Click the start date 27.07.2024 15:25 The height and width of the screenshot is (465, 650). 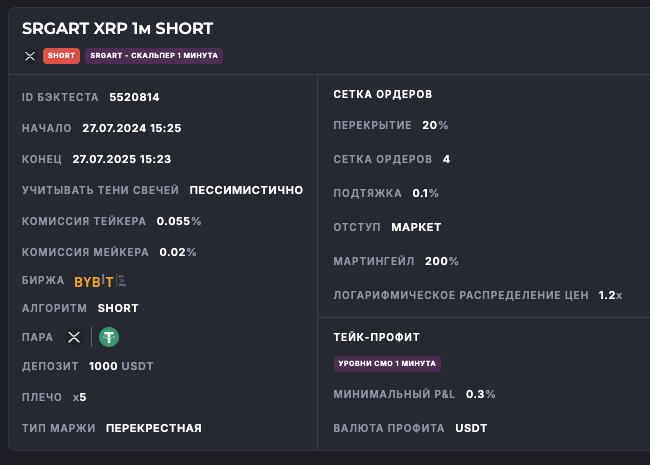pyautogui.click(x=131, y=128)
